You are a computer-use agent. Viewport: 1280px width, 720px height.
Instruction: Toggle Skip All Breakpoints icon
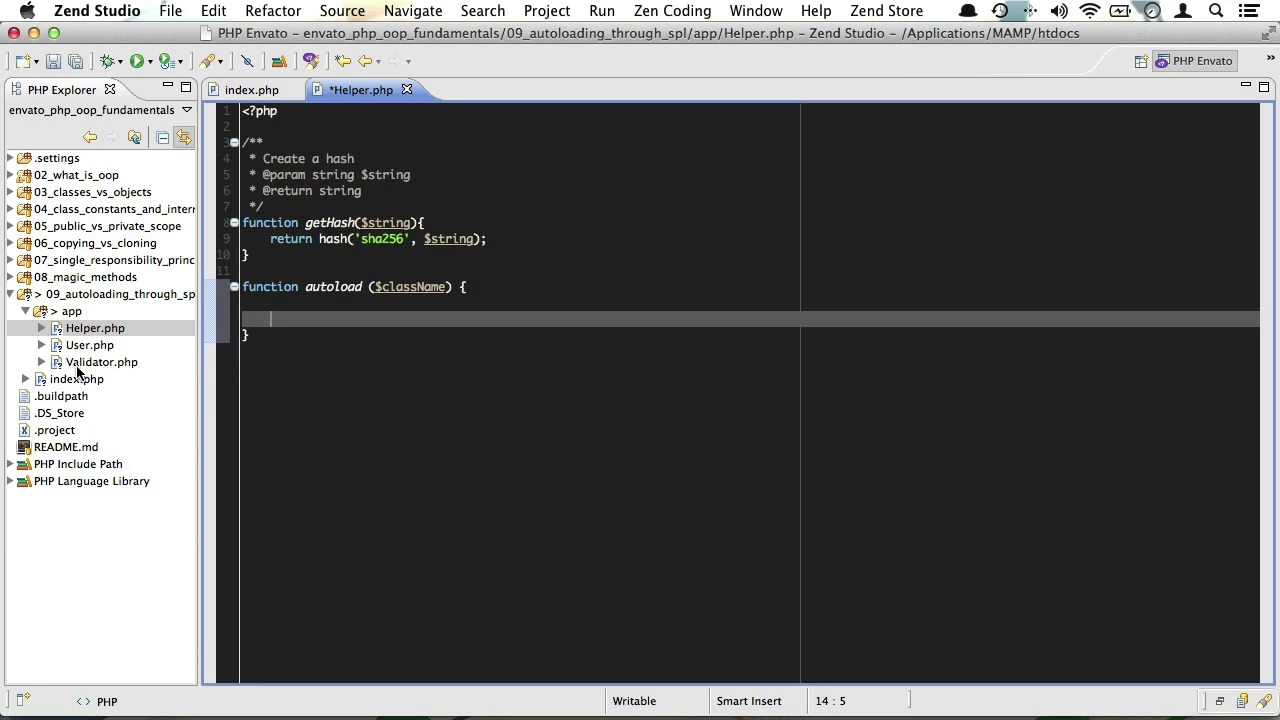247,61
